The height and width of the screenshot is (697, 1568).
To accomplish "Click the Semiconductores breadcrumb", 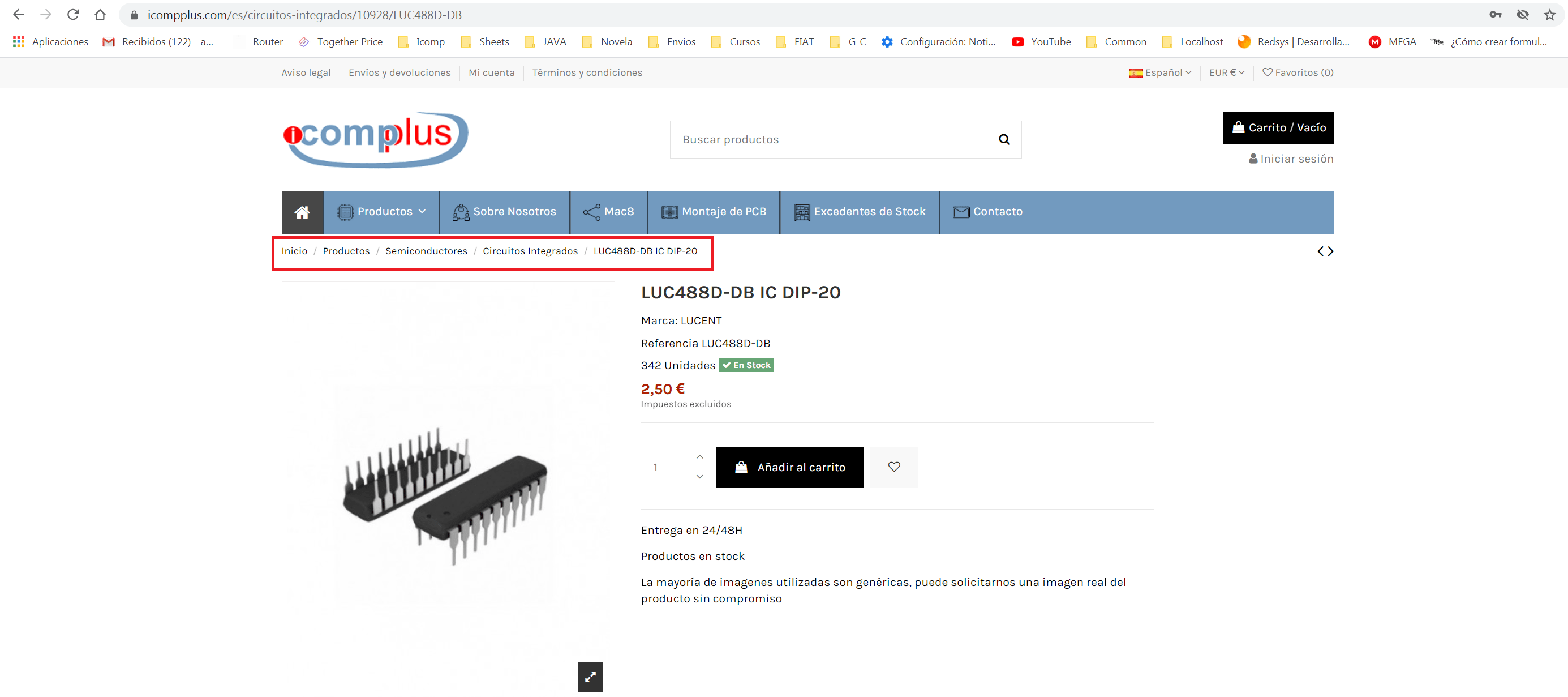I will pyautogui.click(x=426, y=251).
